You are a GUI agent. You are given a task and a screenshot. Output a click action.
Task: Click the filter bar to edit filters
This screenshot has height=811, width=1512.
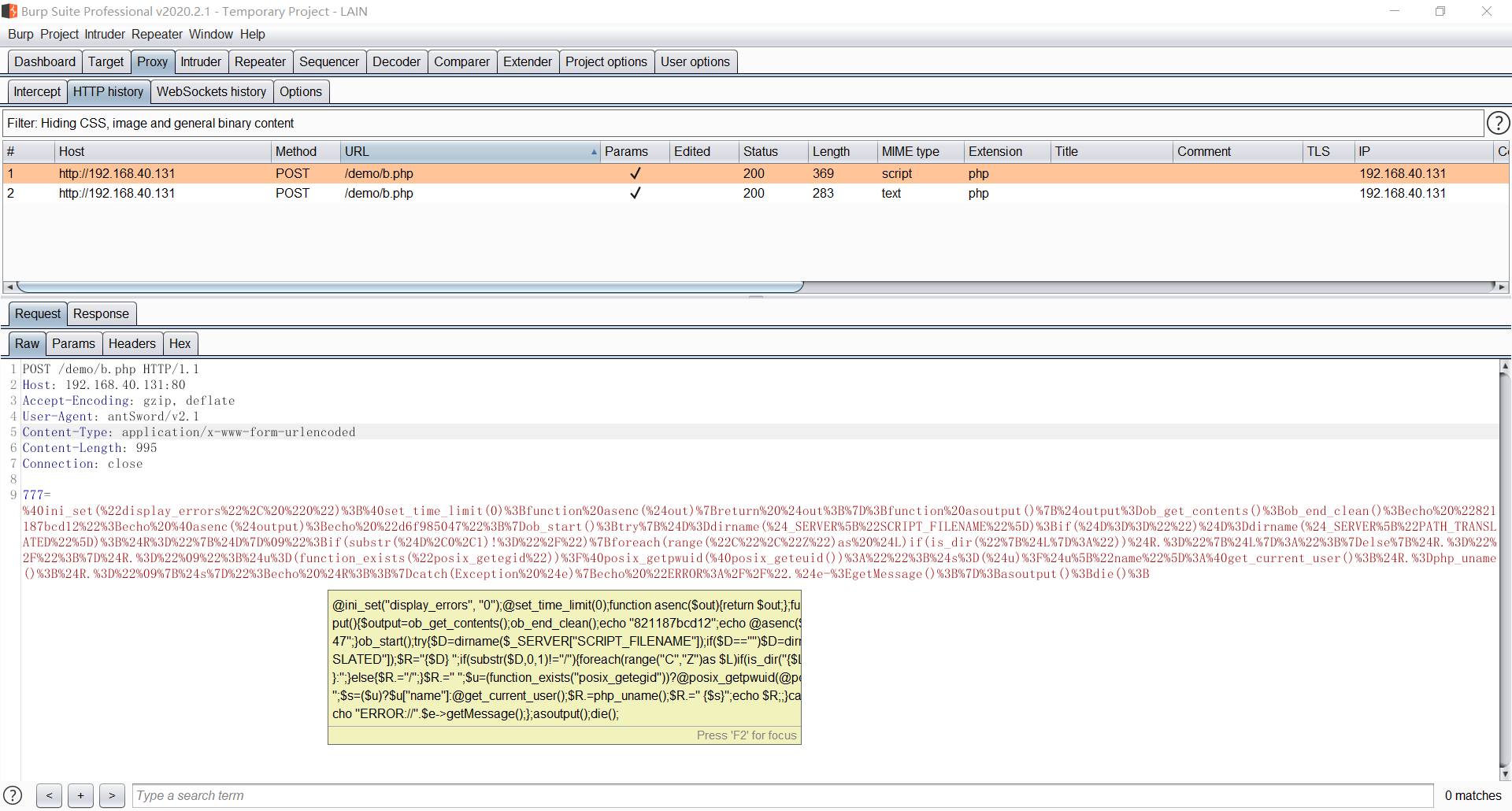[743, 123]
